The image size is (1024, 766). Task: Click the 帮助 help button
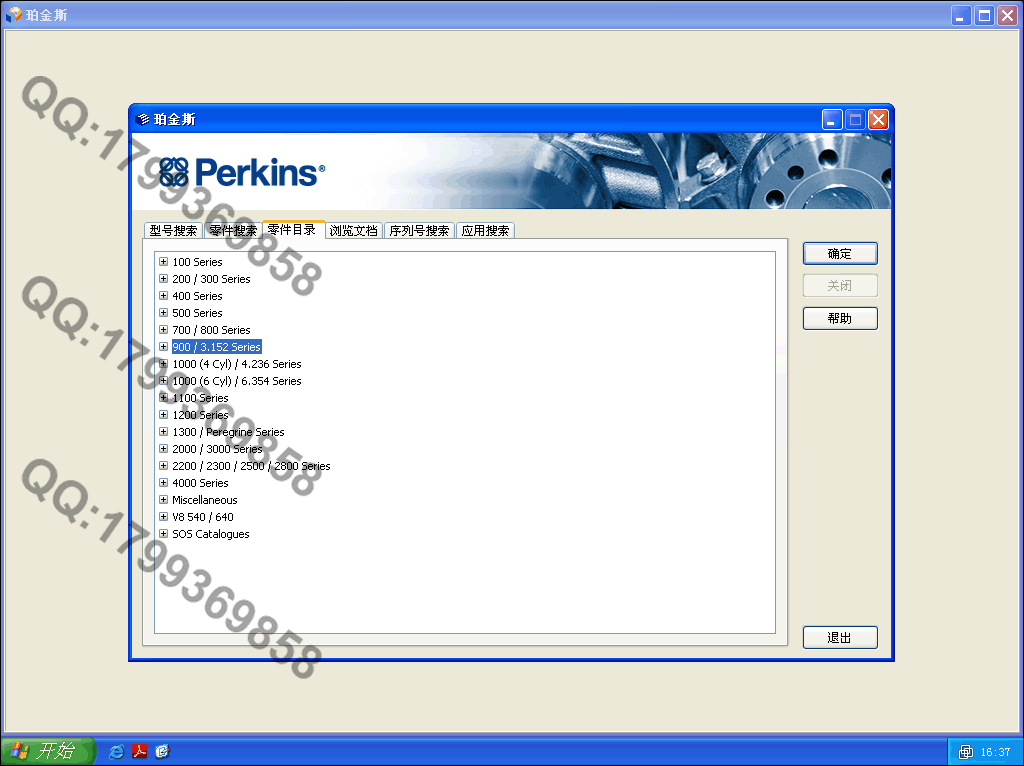pos(840,319)
